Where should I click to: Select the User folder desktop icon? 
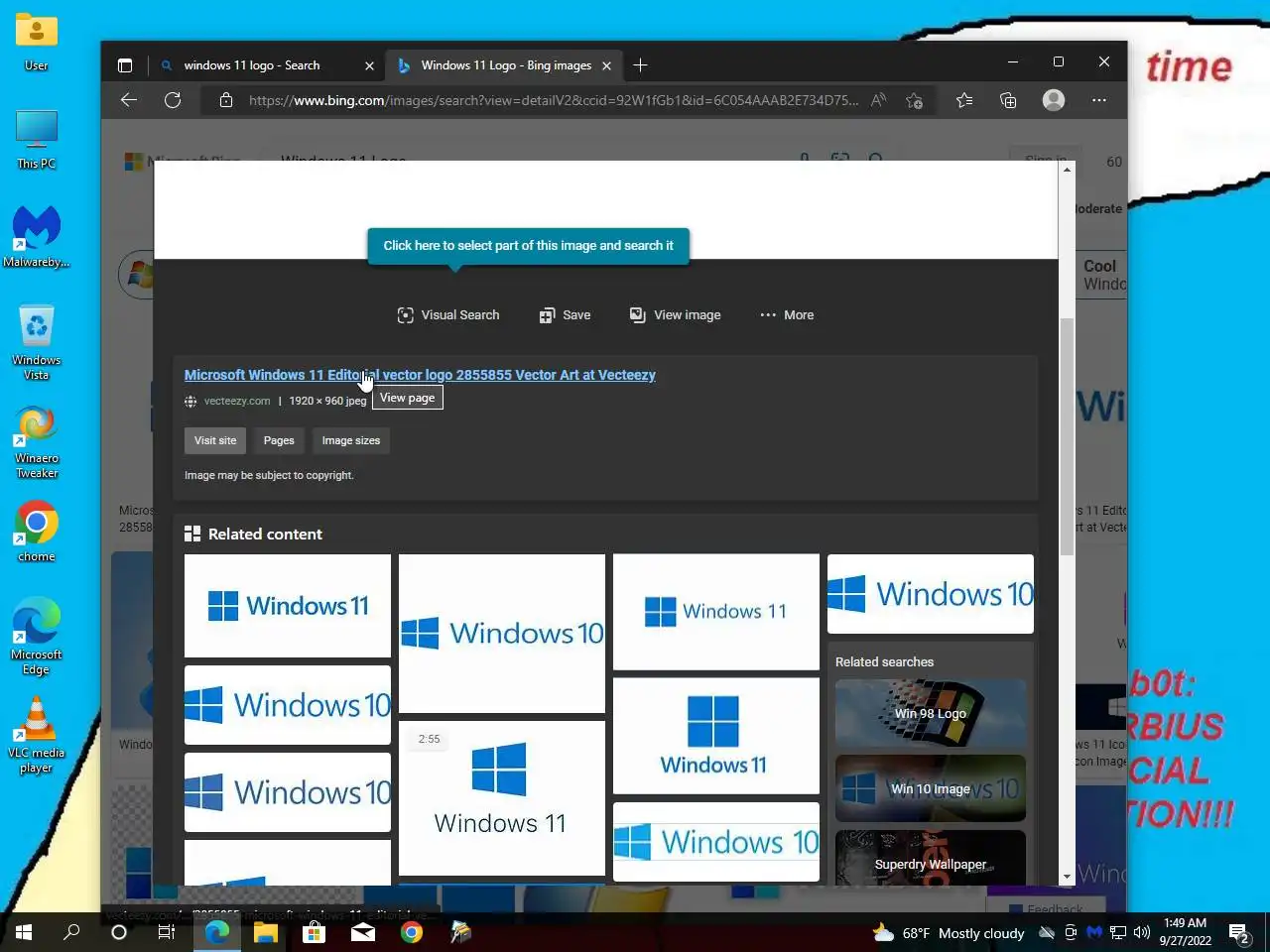click(x=37, y=42)
